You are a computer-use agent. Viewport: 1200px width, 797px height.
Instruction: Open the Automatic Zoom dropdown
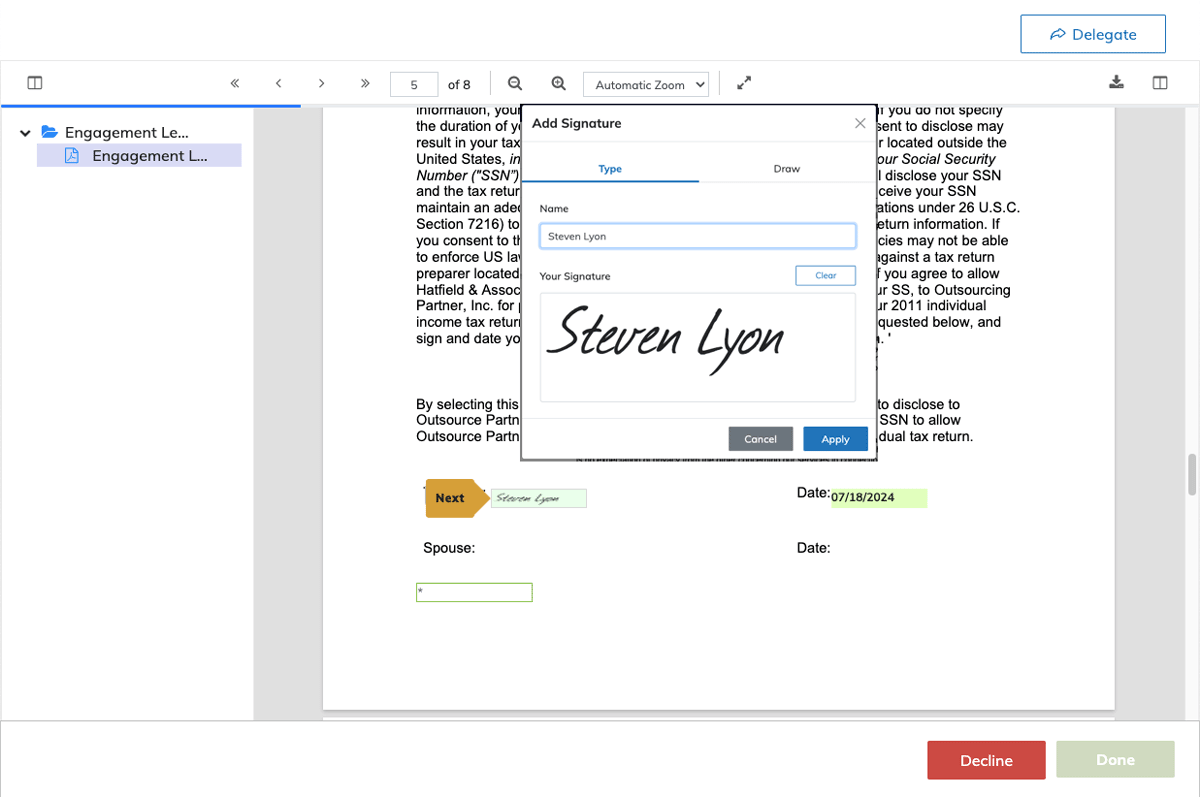click(645, 85)
